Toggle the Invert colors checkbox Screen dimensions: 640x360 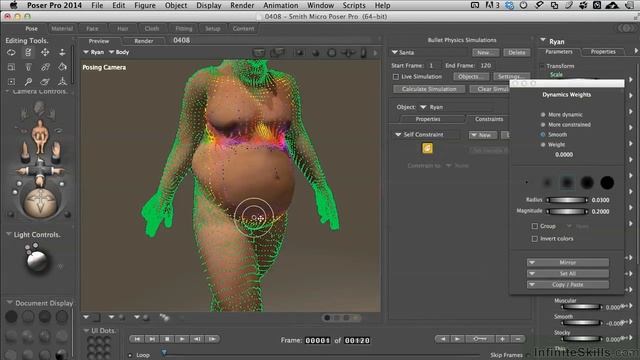(535, 239)
